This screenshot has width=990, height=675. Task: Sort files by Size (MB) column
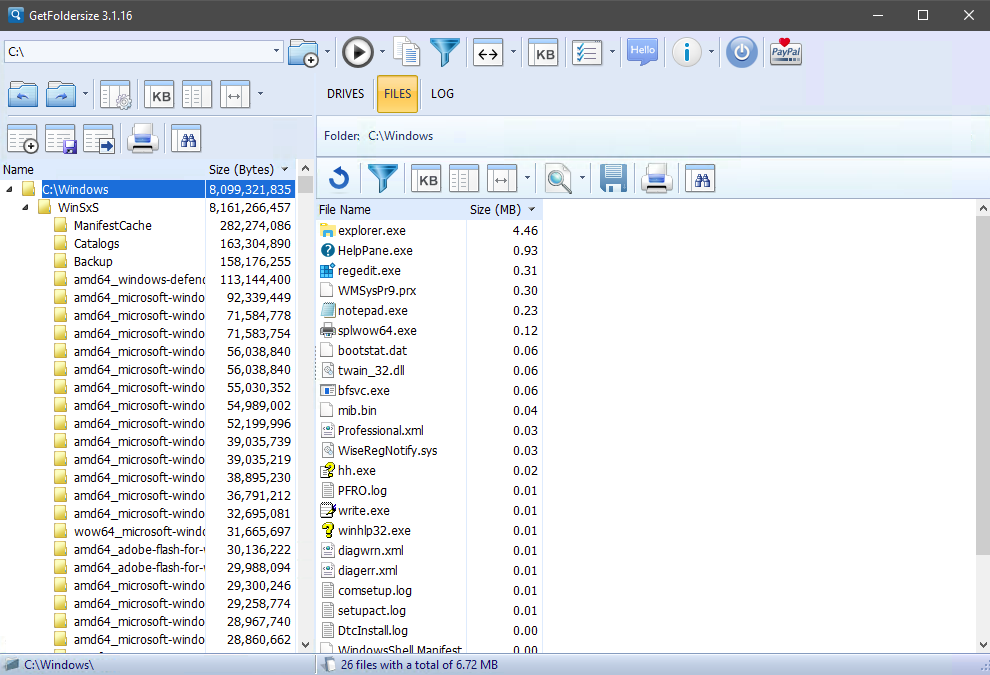tap(504, 210)
